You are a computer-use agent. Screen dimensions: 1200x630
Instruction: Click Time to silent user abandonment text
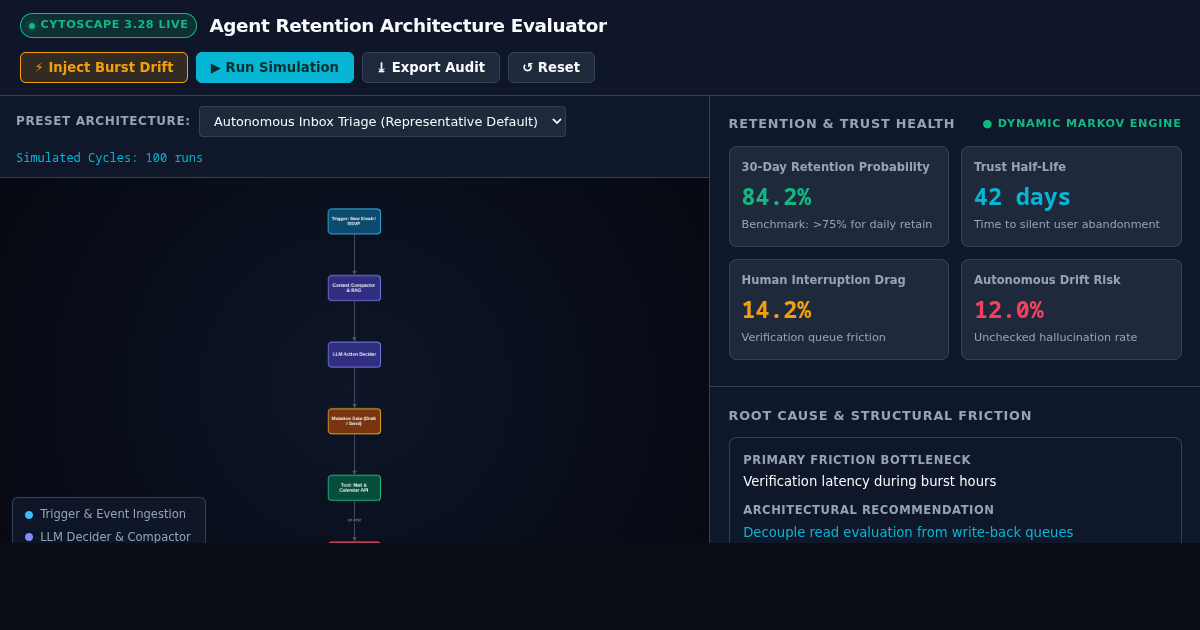[1067, 225]
